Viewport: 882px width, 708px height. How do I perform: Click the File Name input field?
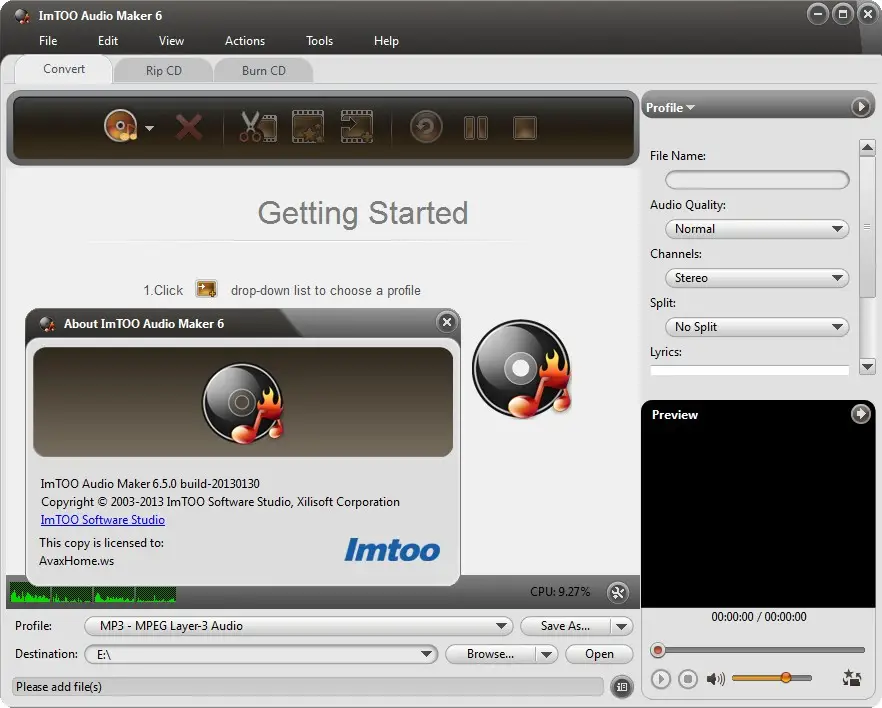(x=757, y=180)
